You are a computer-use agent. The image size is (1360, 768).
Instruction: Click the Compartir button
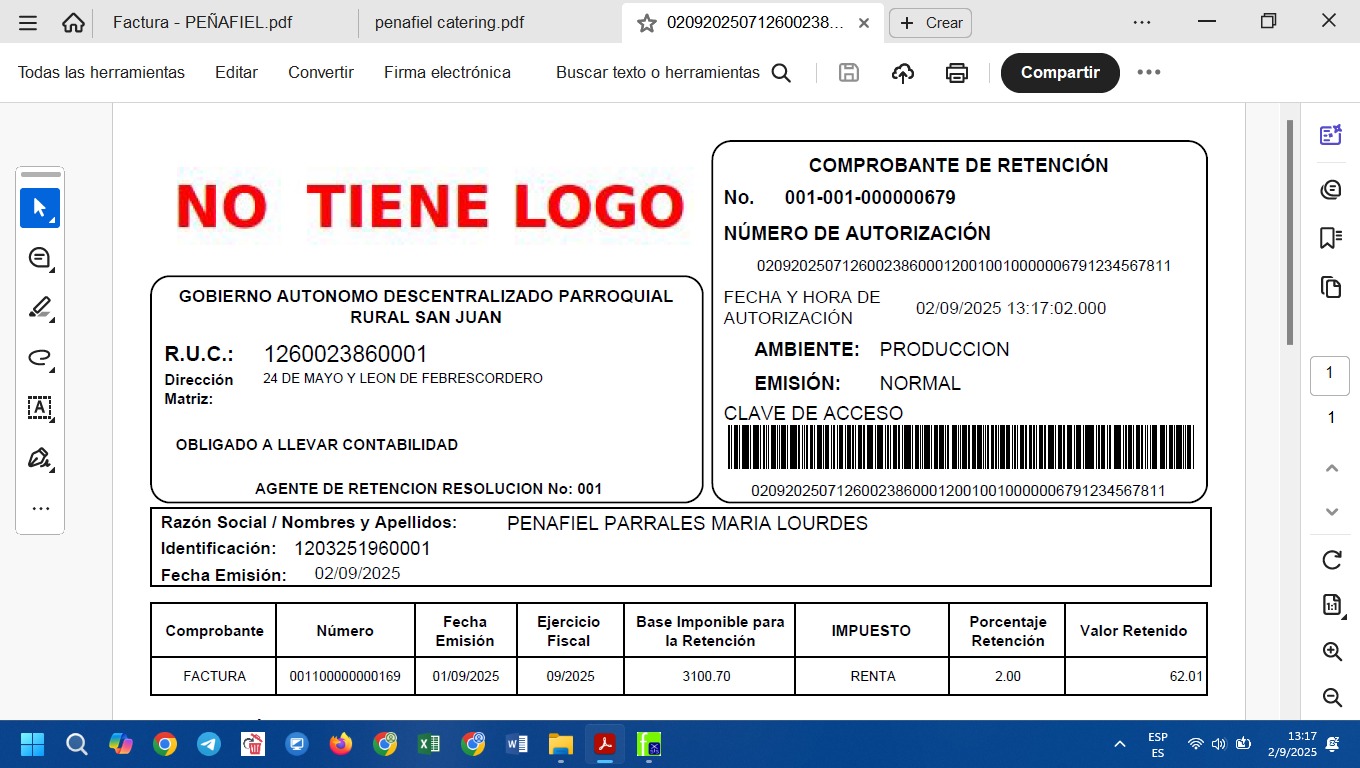[1060, 73]
